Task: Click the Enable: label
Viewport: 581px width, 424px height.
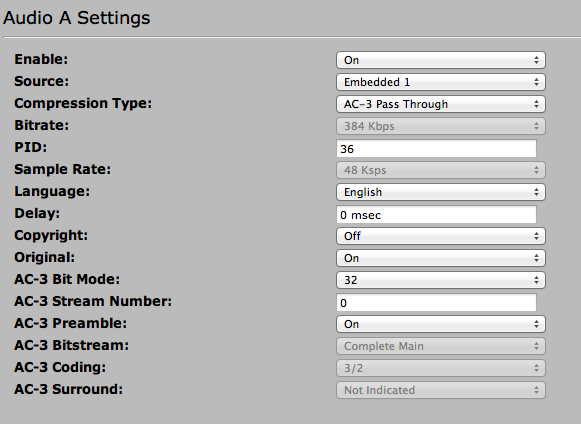Action: [x=41, y=59]
